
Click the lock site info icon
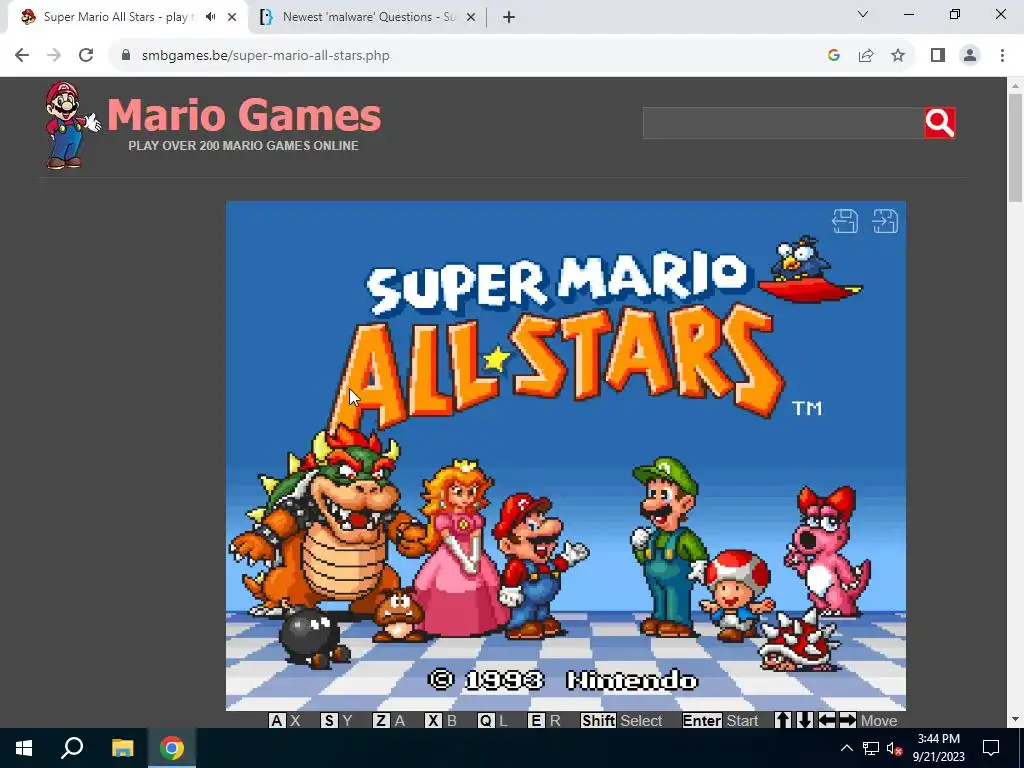point(126,55)
